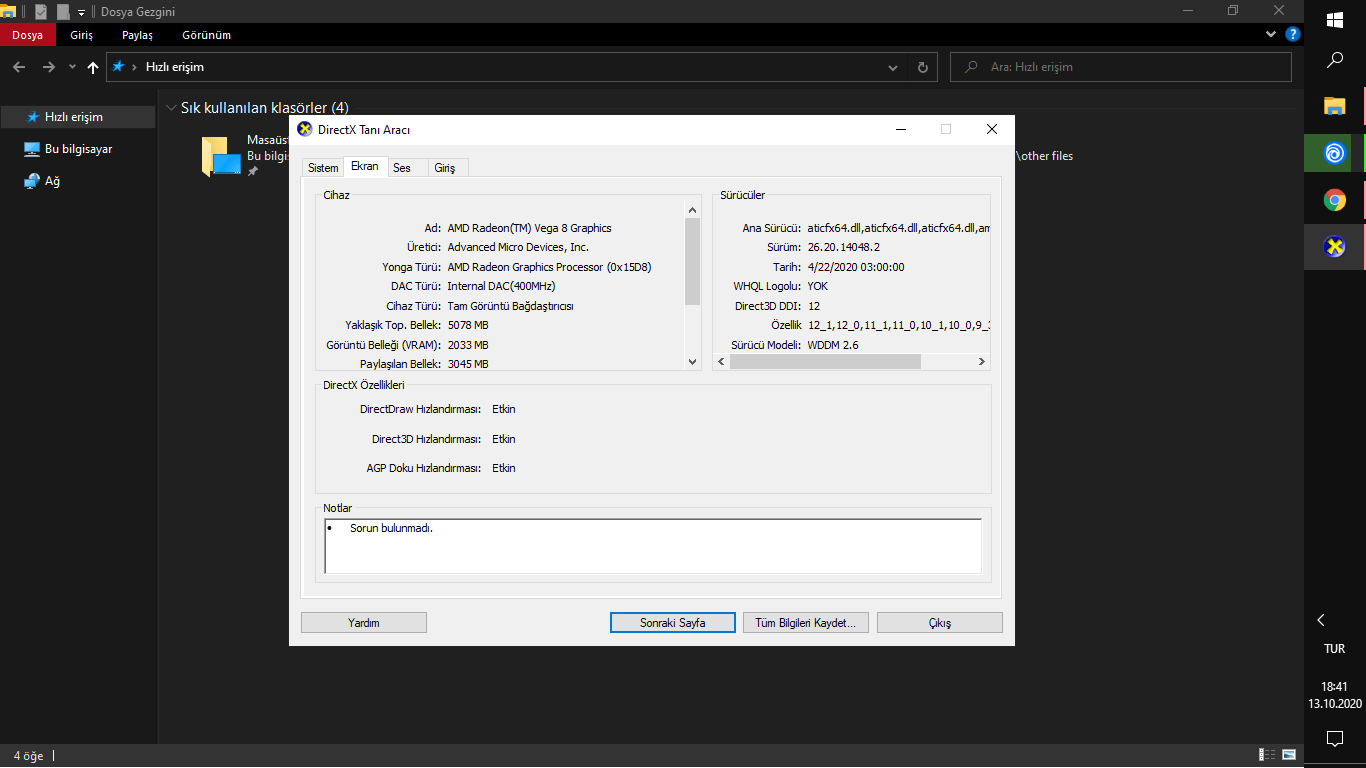Screen dimensions: 1366x768
Task: Click the File Explorer help question mark
Action: 1292,34
